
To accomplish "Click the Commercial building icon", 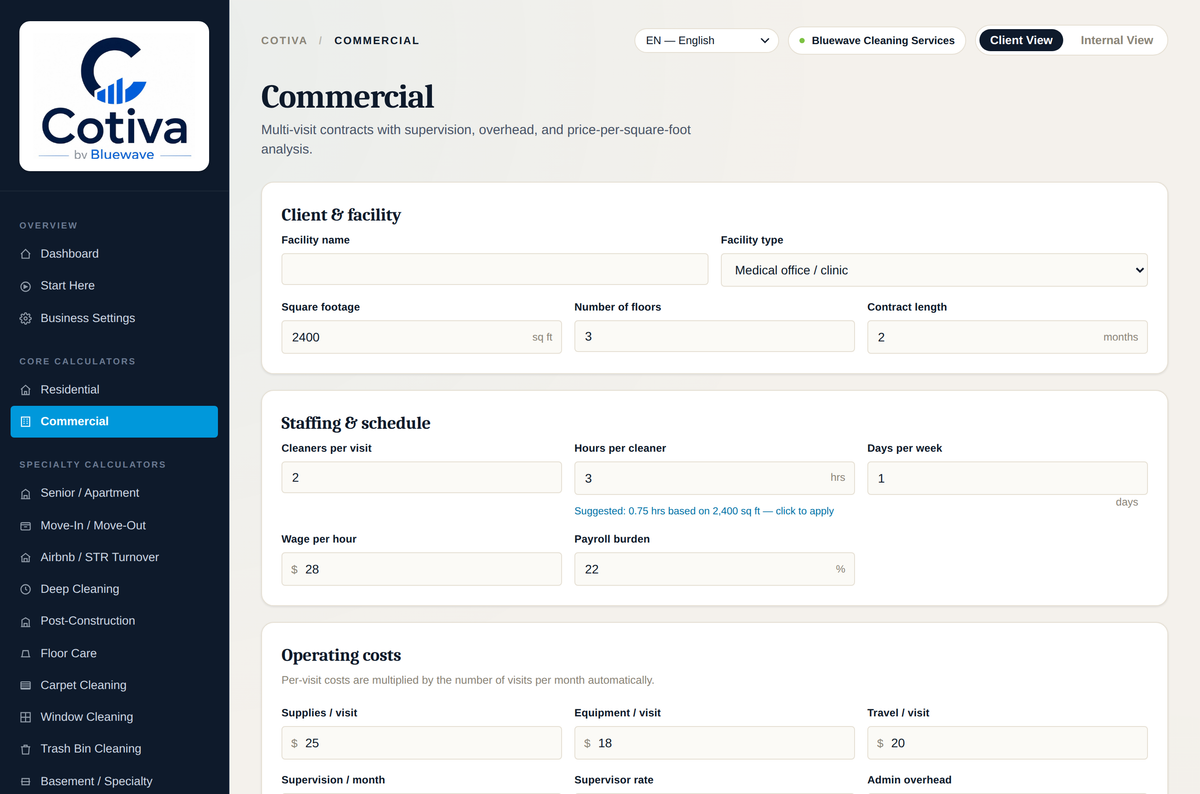I will tap(26, 422).
